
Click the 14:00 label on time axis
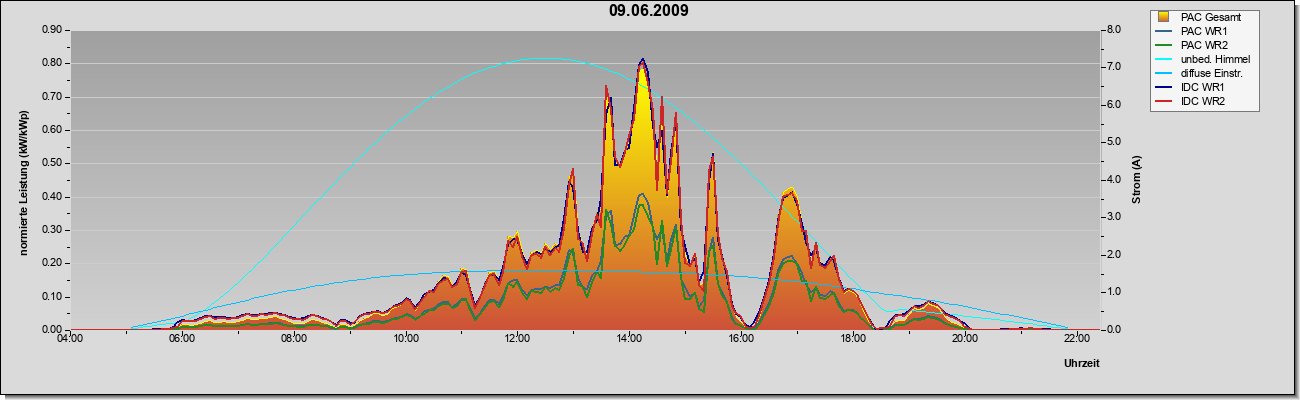click(629, 340)
